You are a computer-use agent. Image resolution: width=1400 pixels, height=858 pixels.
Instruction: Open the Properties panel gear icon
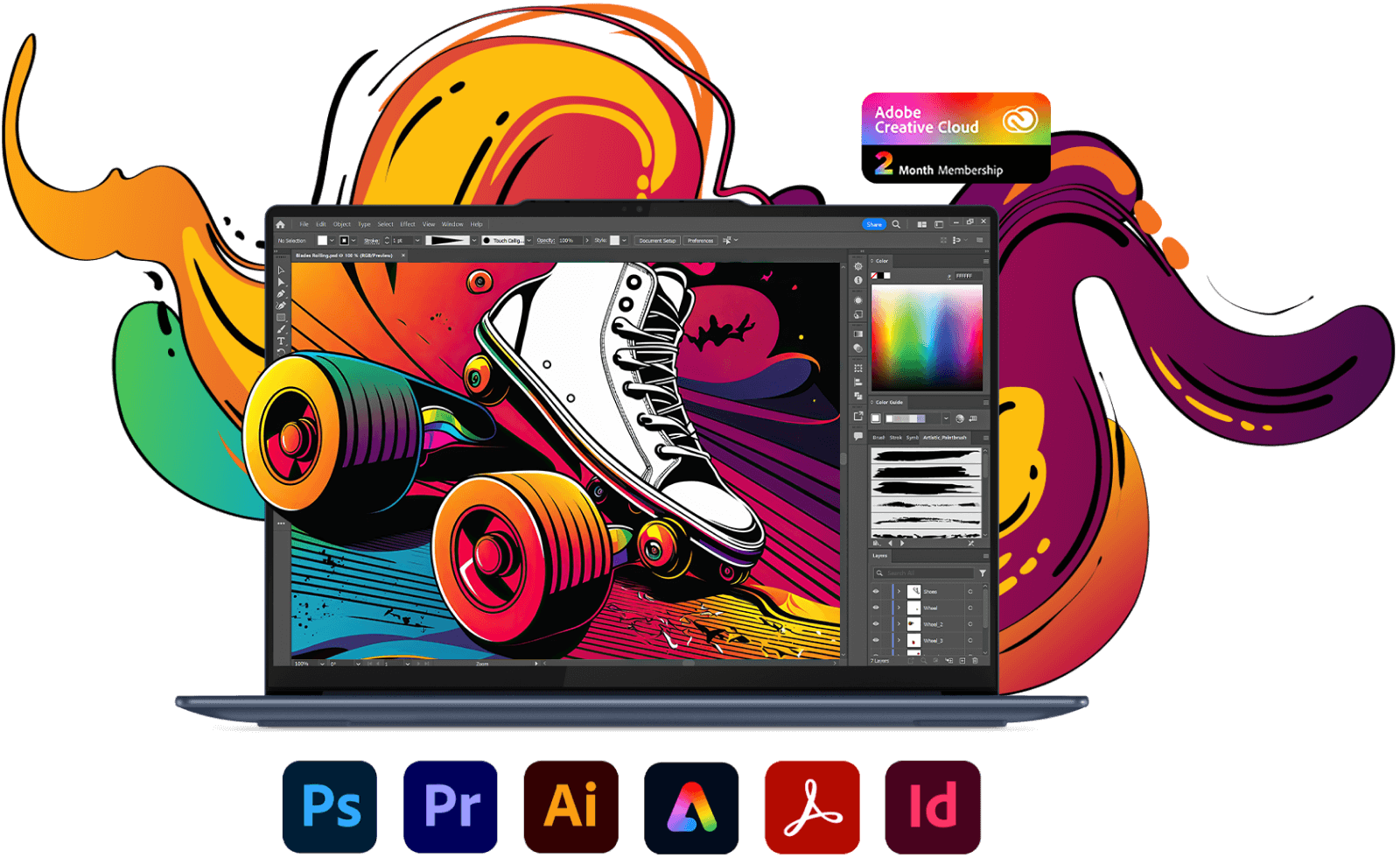(x=858, y=266)
